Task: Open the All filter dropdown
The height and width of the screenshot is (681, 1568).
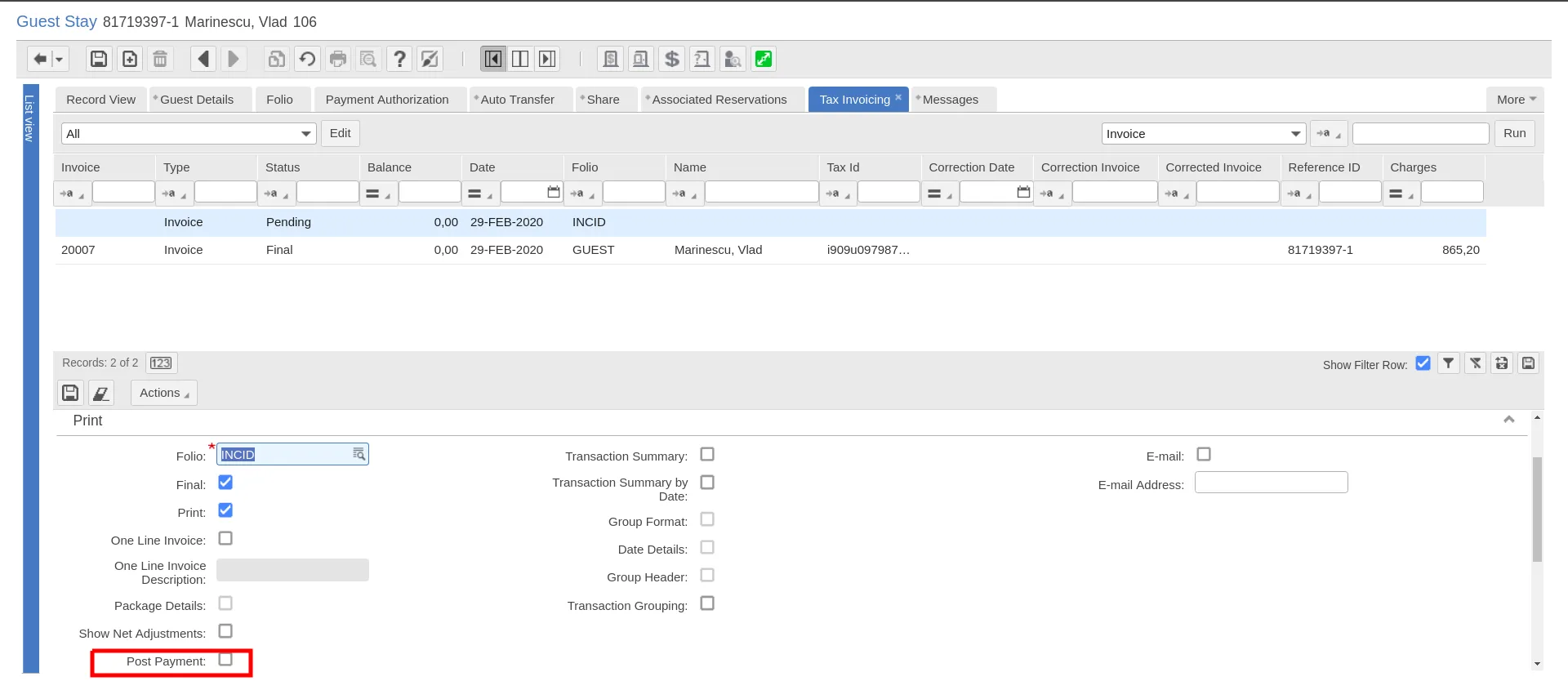Action: tap(189, 133)
